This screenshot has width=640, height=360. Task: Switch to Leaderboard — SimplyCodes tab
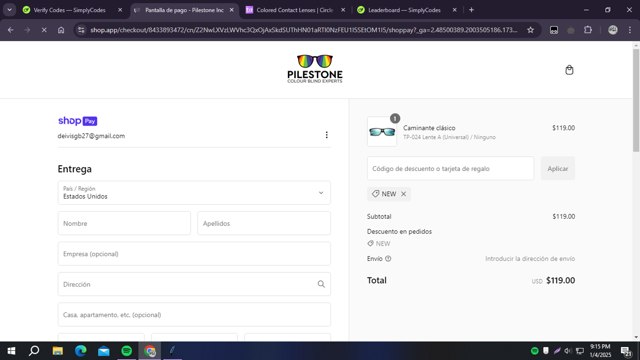tap(404, 10)
